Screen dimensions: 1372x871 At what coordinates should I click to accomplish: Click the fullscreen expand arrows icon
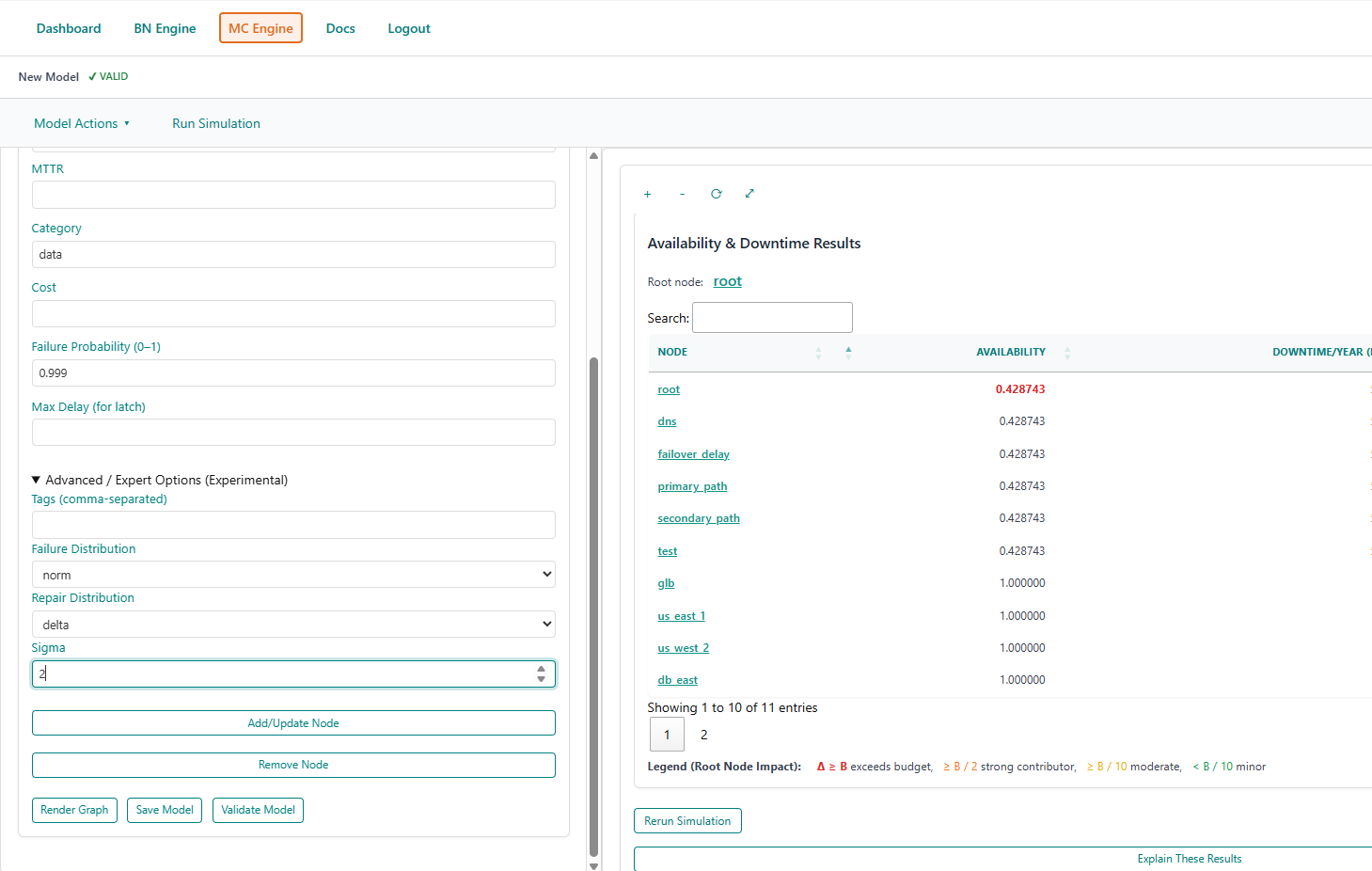click(749, 194)
